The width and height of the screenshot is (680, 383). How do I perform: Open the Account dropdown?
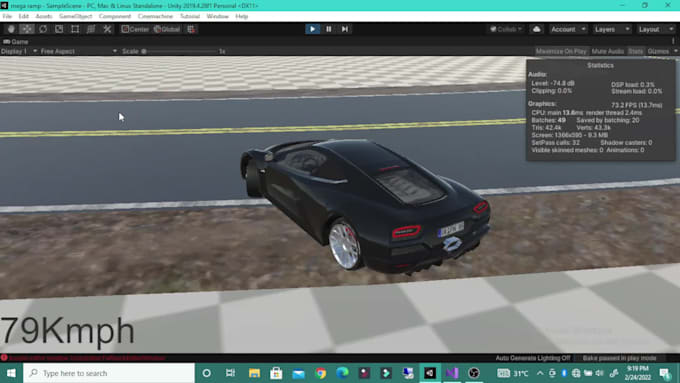click(568, 29)
